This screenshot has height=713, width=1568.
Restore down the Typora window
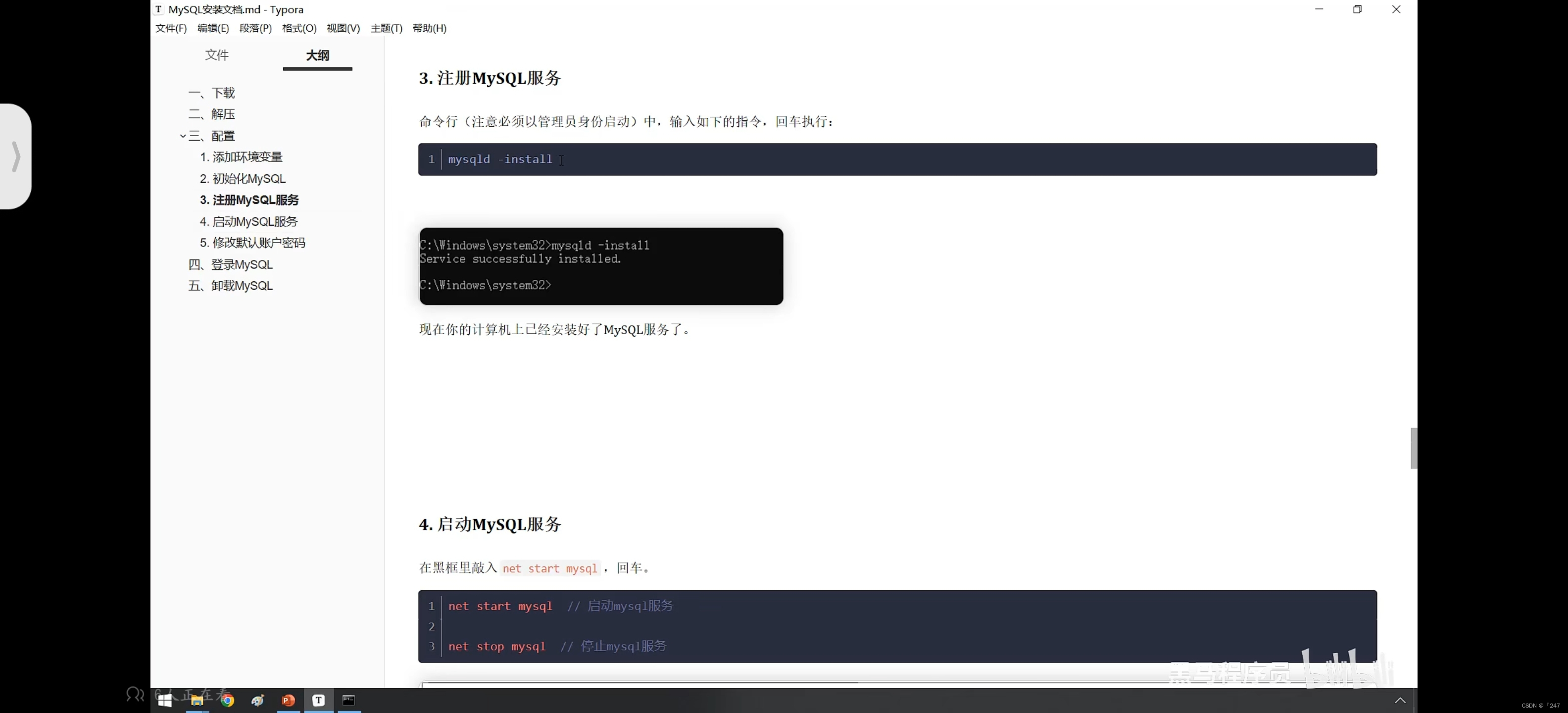pyautogui.click(x=1357, y=9)
